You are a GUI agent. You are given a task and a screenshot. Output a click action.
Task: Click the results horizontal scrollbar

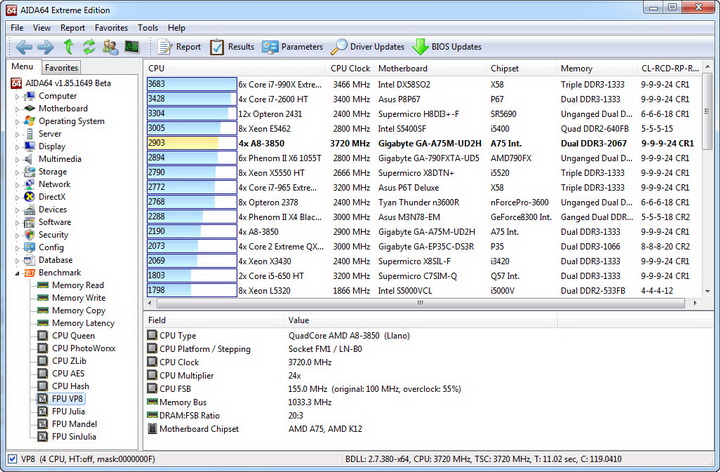(420, 303)
